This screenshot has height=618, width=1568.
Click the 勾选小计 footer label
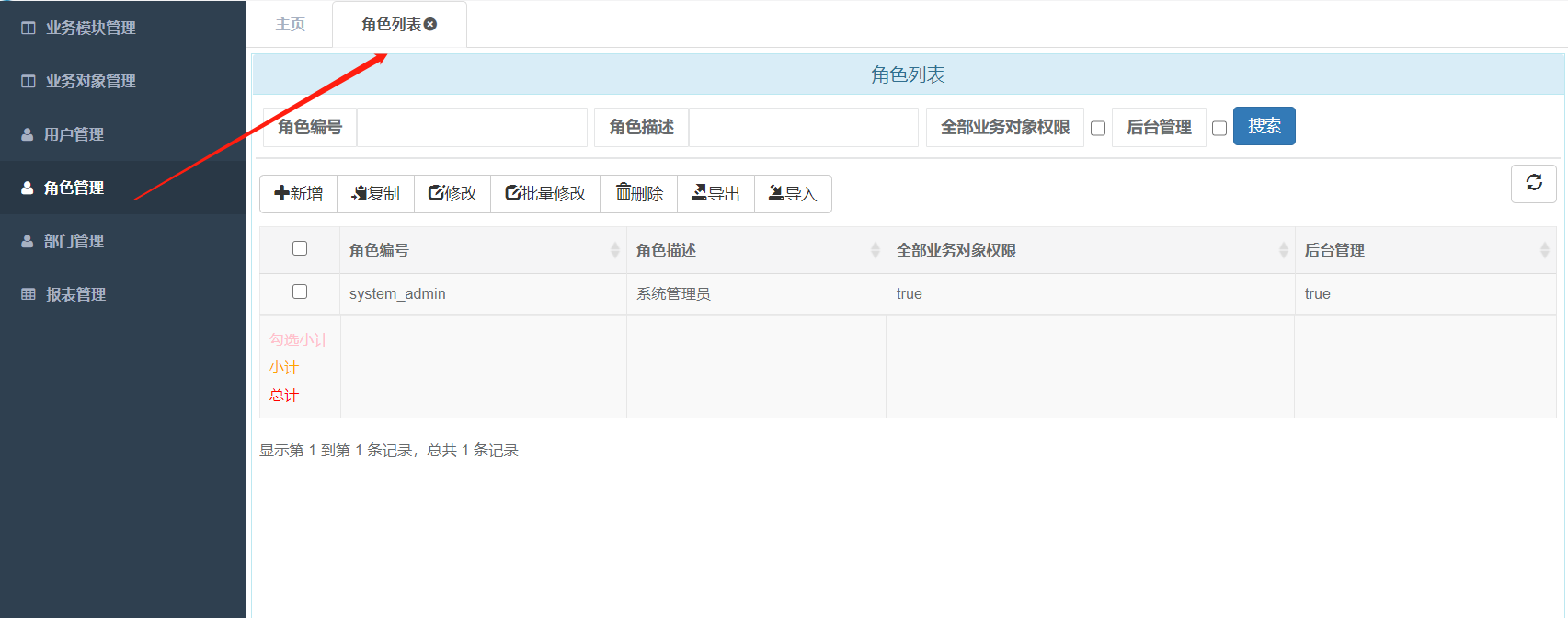click(x=299, y=340)
